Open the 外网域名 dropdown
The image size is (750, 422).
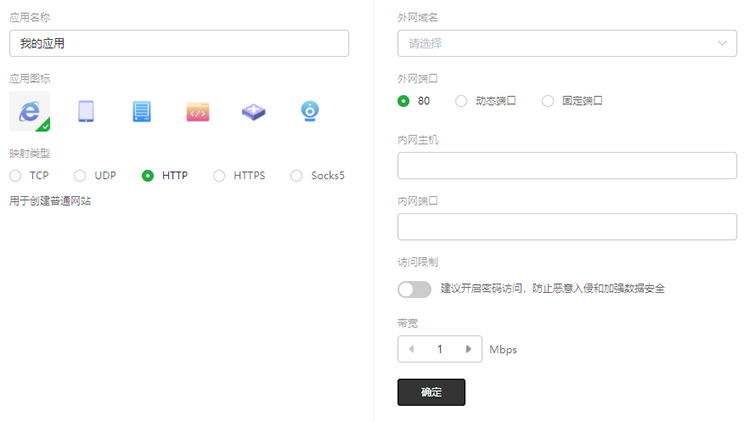(567, 43)
